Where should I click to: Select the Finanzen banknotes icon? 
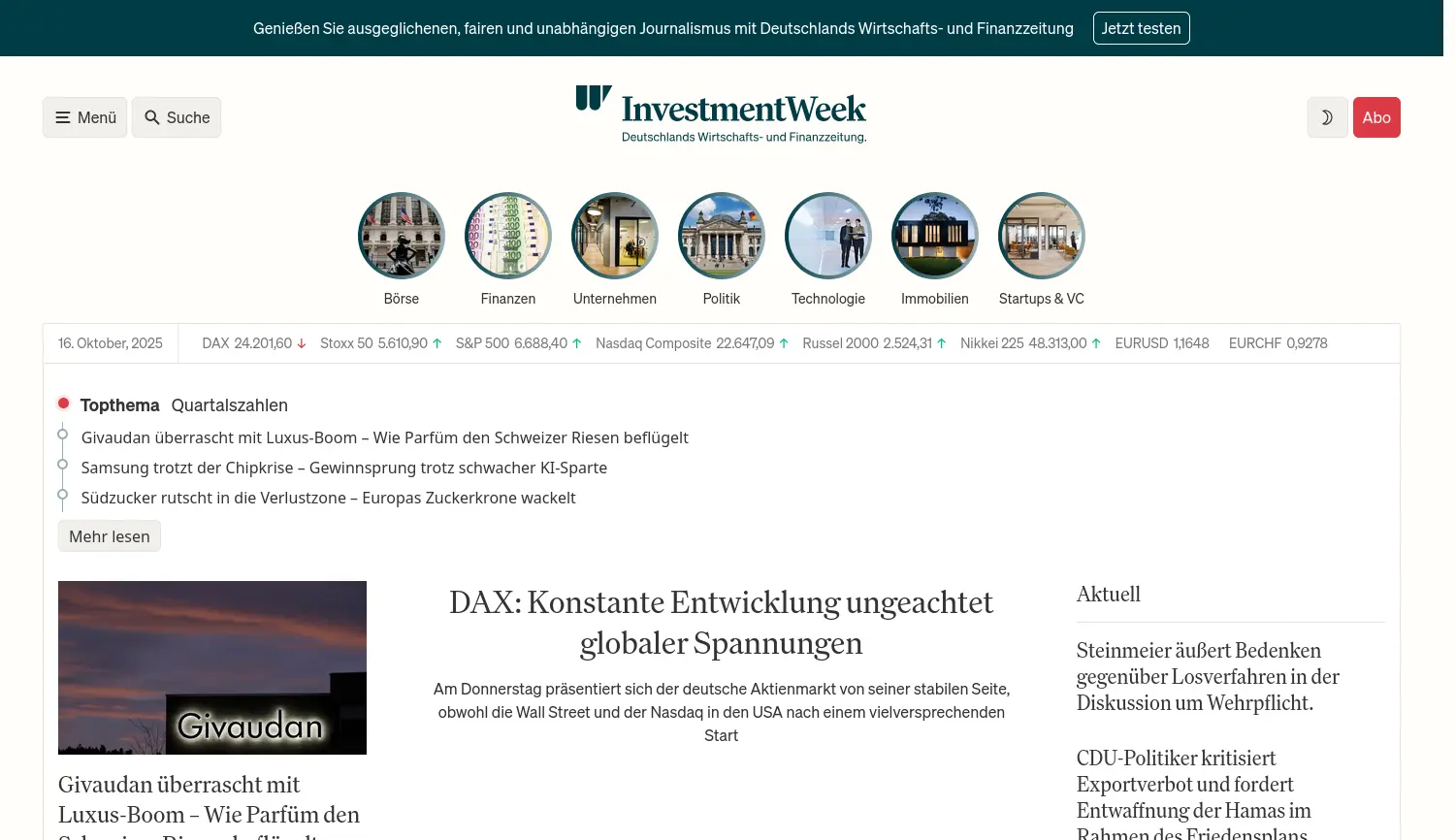point(507,236)
